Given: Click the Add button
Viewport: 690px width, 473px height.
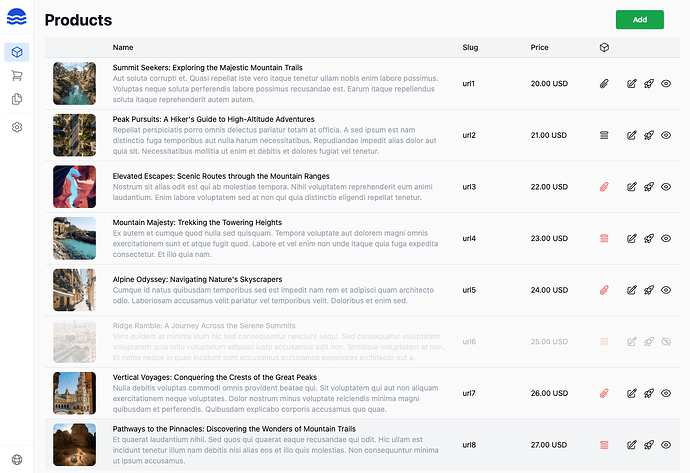Looking at the screenshot, I should coord(639,20).
